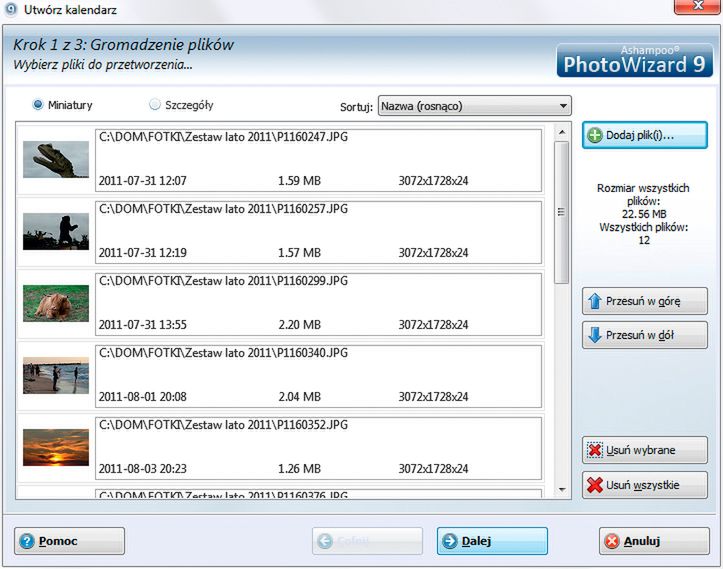Click file path ending in P1160299.JPG
The image size is (723, 569).
[x=223, y=281]
